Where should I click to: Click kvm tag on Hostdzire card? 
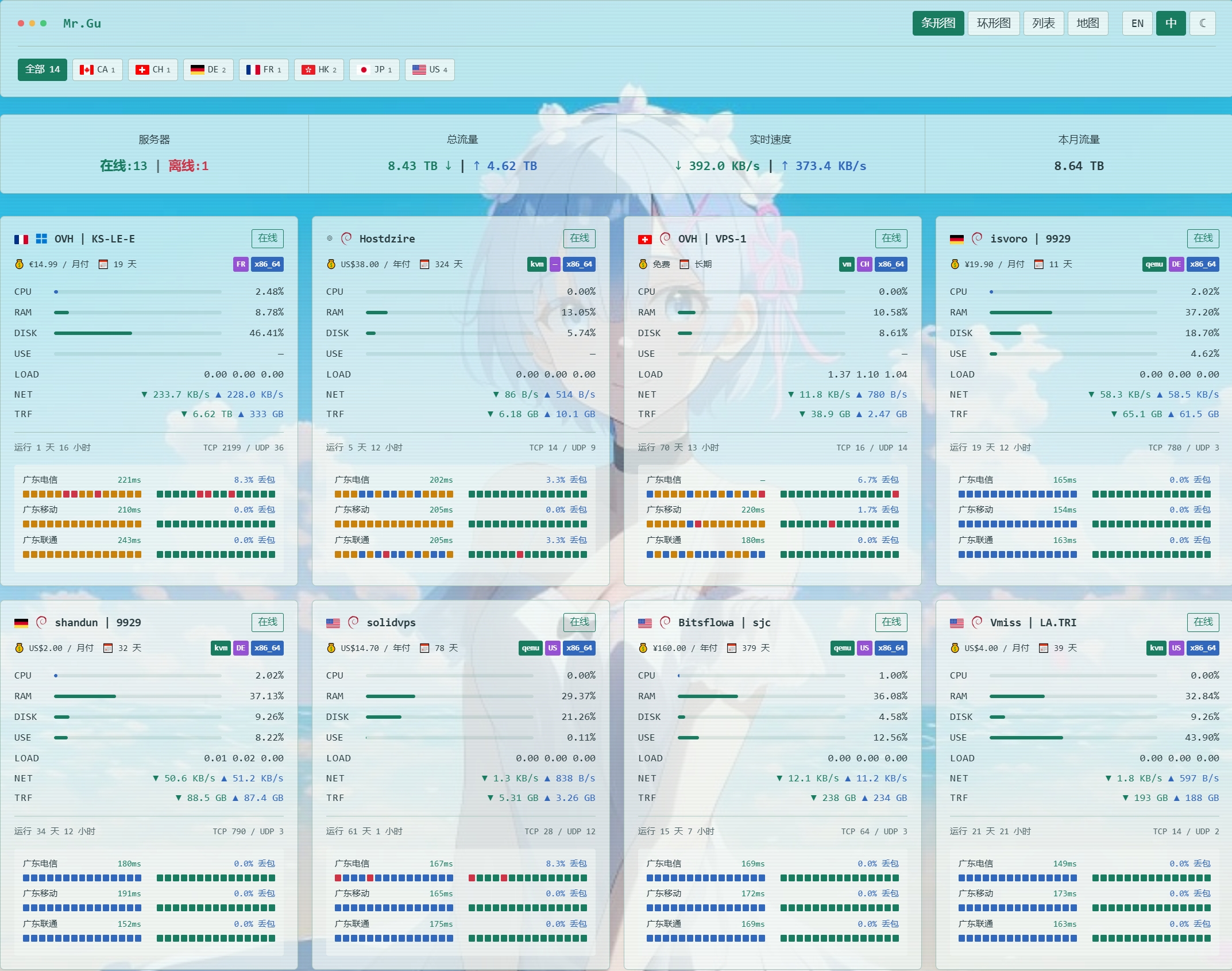coord(537,264)
